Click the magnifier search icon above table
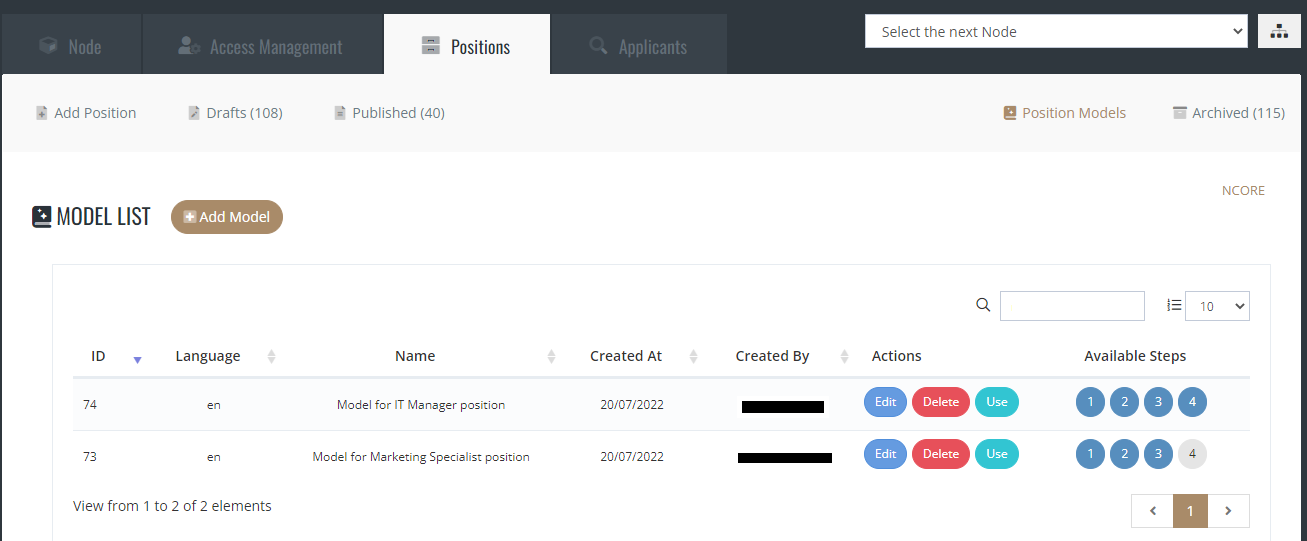Image resolution: width=1307 pixels, height=541 pixels. click(x=983, y=305)
